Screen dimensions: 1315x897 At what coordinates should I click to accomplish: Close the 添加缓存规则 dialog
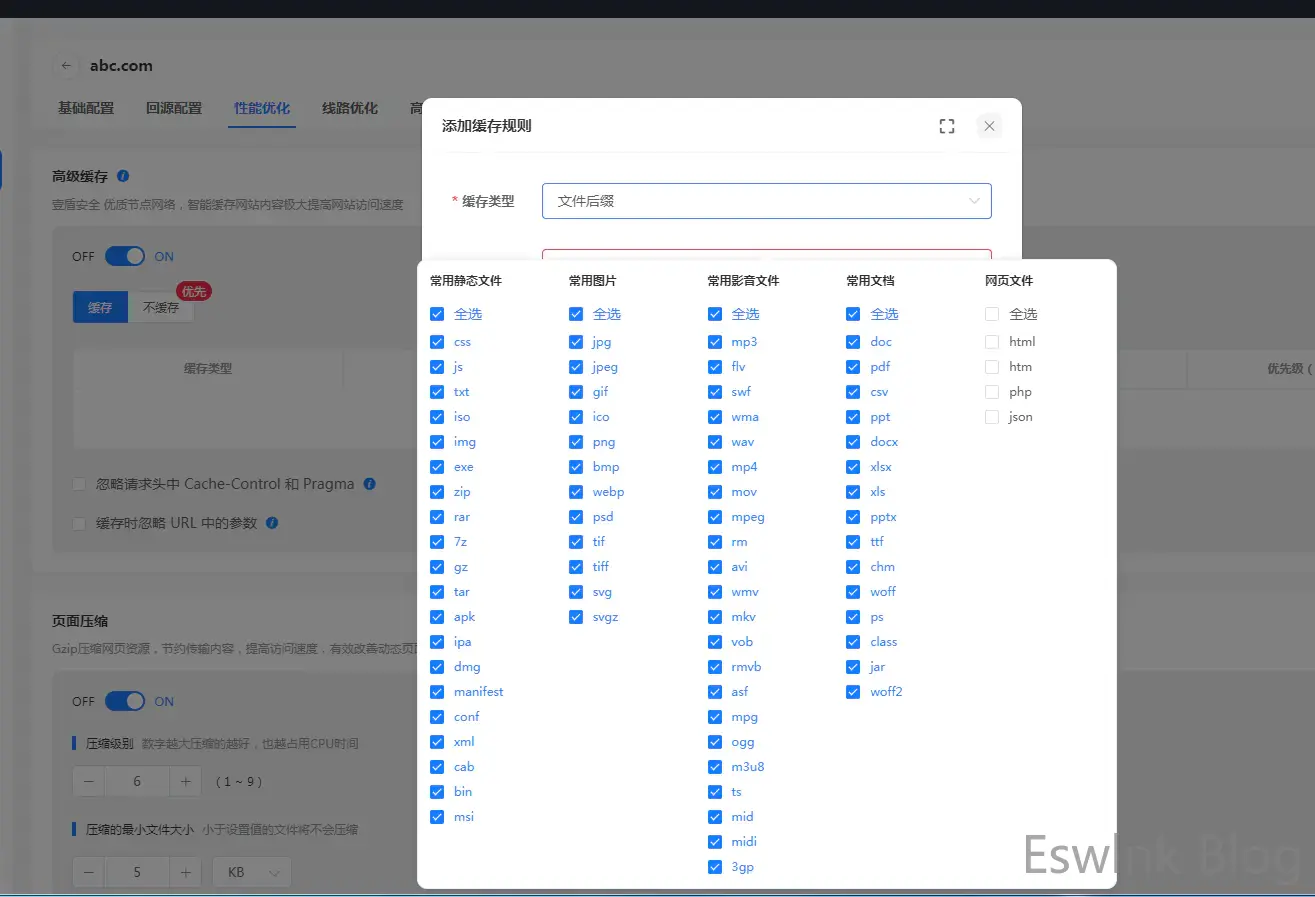[x=989, y=126]
